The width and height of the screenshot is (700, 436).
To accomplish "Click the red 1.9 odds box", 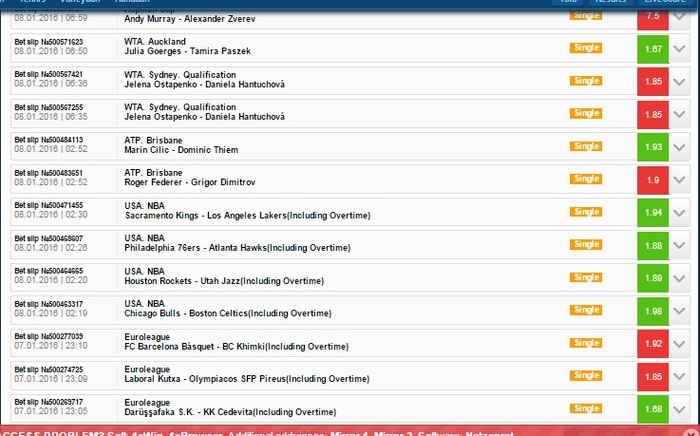I will coord(653,180).
